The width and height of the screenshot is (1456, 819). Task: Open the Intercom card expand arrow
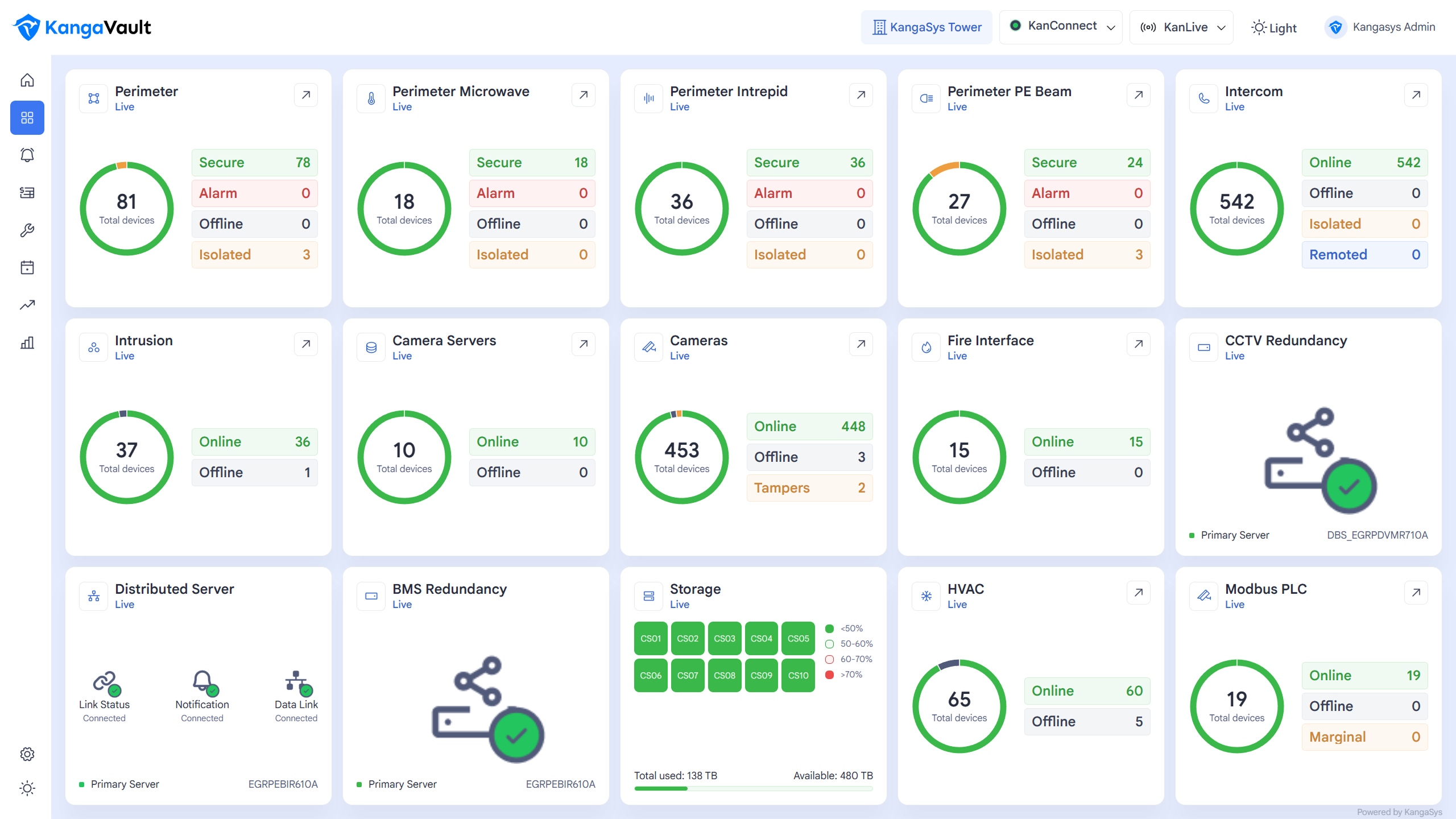click(1416, 95)
